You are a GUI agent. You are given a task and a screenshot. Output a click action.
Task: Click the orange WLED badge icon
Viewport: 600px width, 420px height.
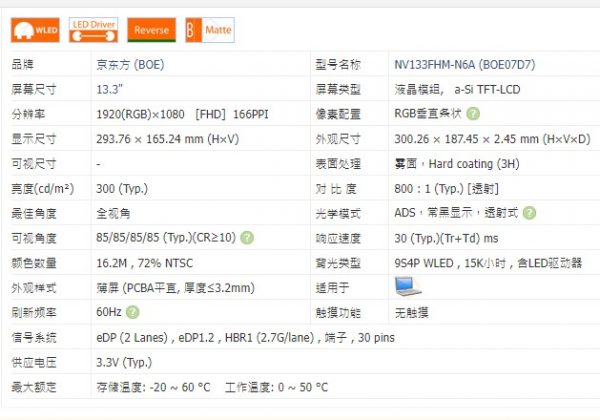click(x=34, y=30)
